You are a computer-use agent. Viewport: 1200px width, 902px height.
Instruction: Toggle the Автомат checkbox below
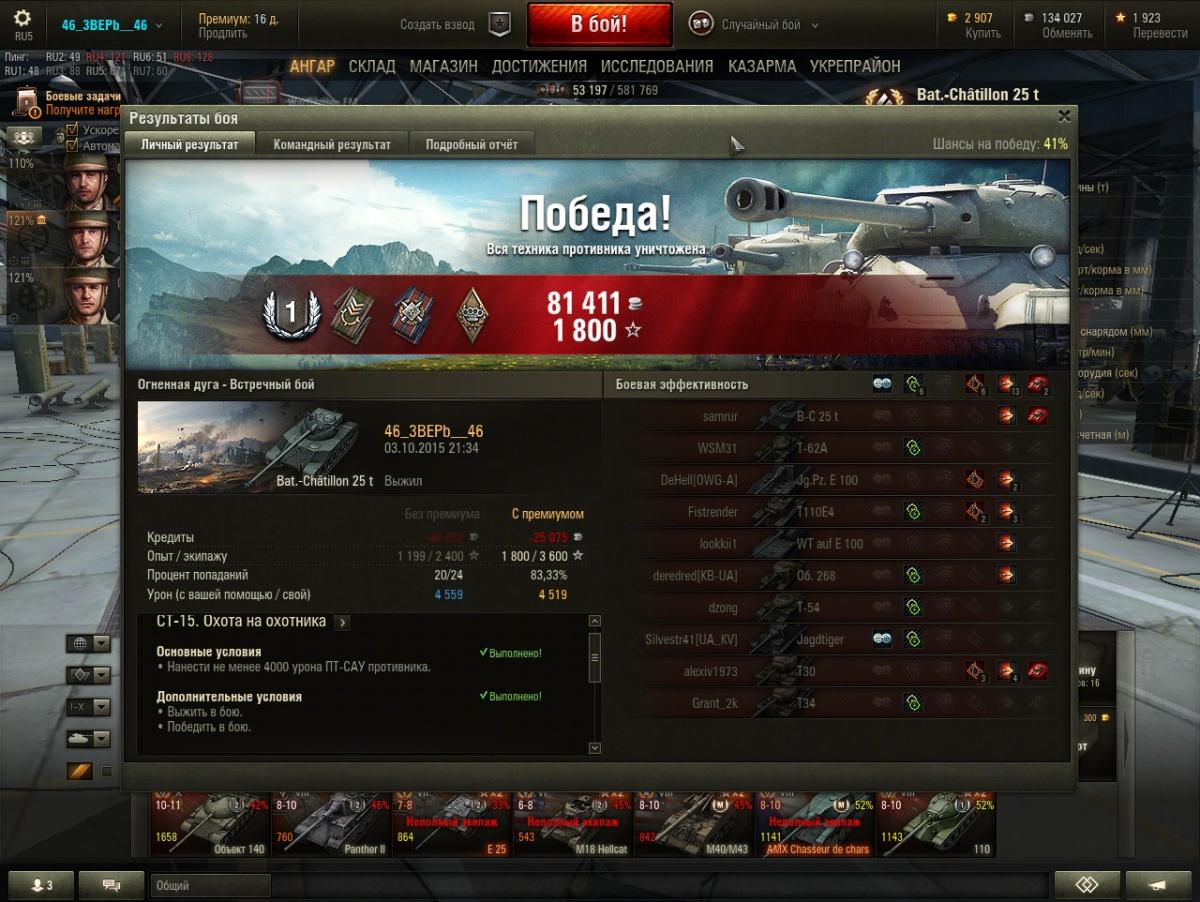pyautogui.click(x=72, y=146)
